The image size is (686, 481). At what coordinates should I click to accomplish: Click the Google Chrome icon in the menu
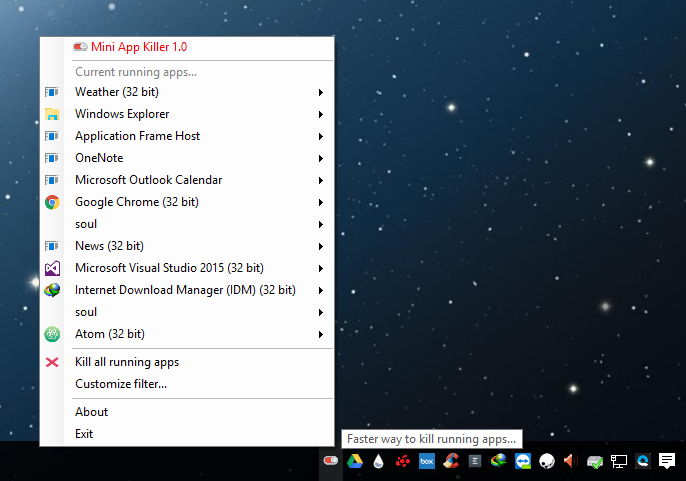click(52, 202)
